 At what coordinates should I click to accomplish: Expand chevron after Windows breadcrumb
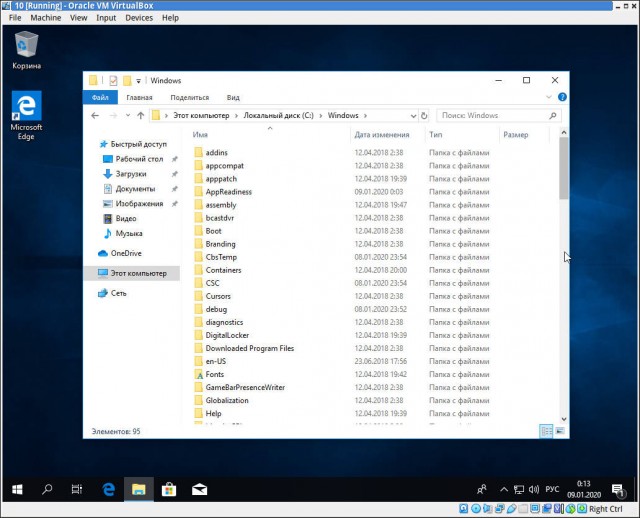click(x=365, y=116)
